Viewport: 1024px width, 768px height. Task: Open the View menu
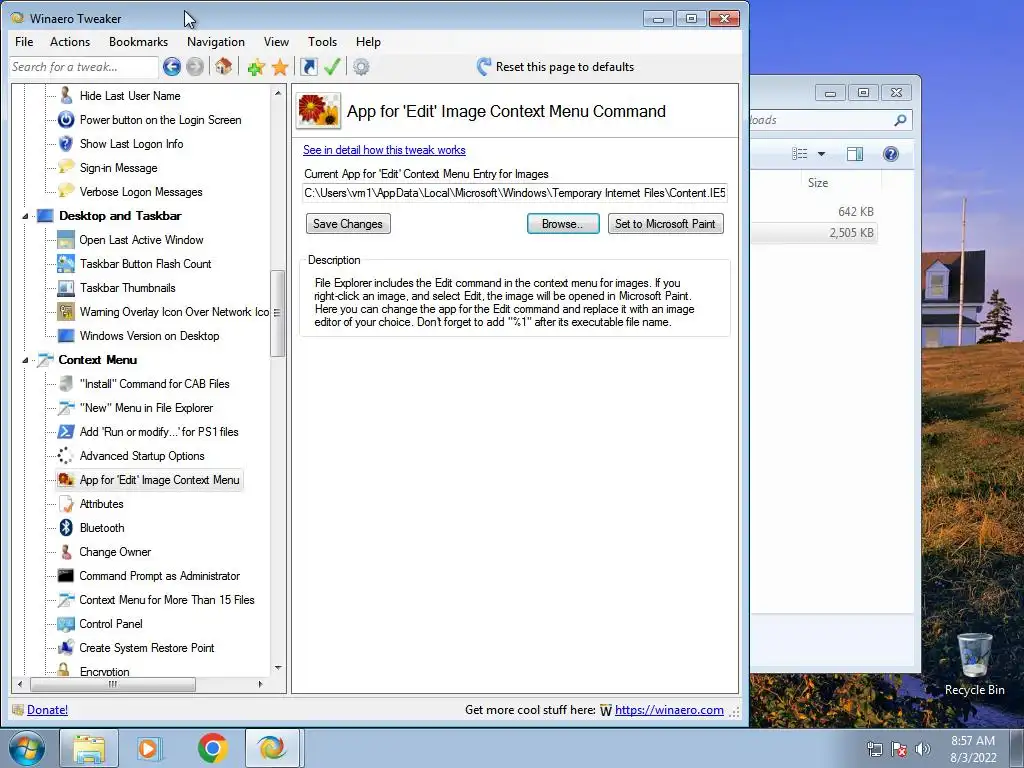click(x=276, y=42)
